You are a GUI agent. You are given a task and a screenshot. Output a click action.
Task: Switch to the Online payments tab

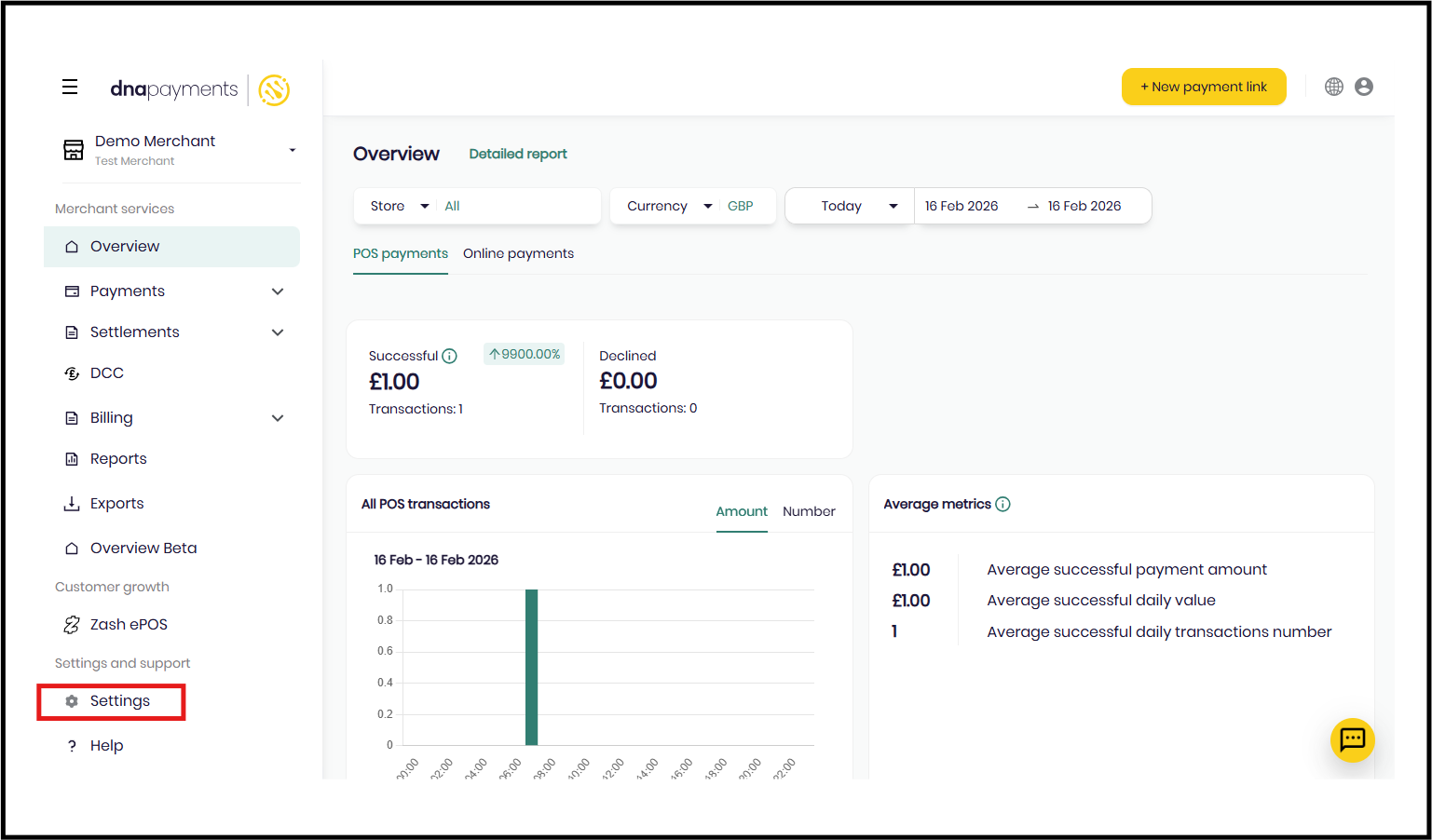(518, 253)
